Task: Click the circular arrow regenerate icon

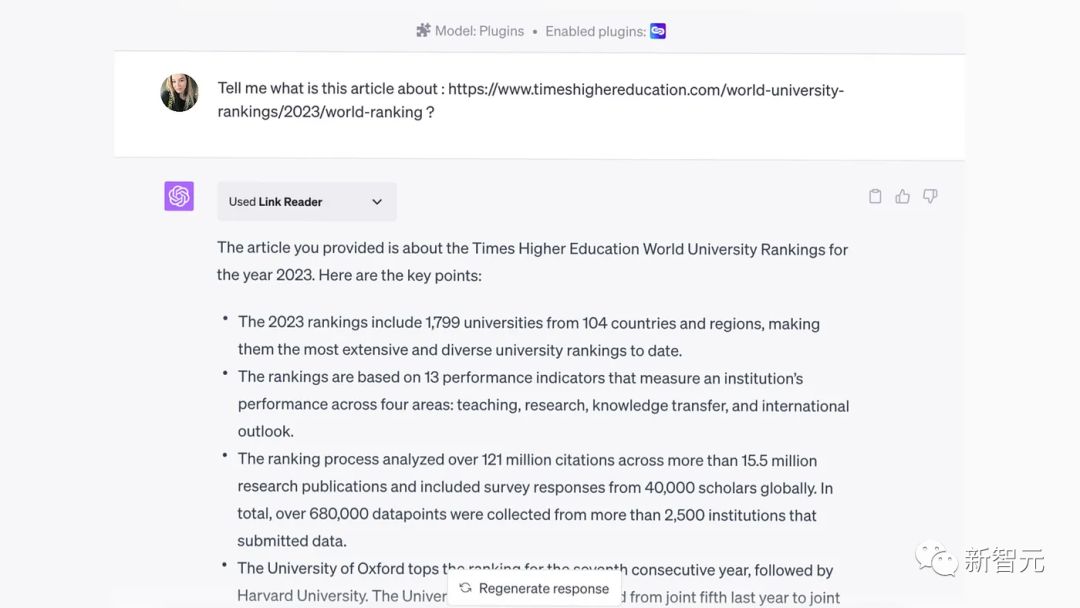Action: [x=465, y=588]
